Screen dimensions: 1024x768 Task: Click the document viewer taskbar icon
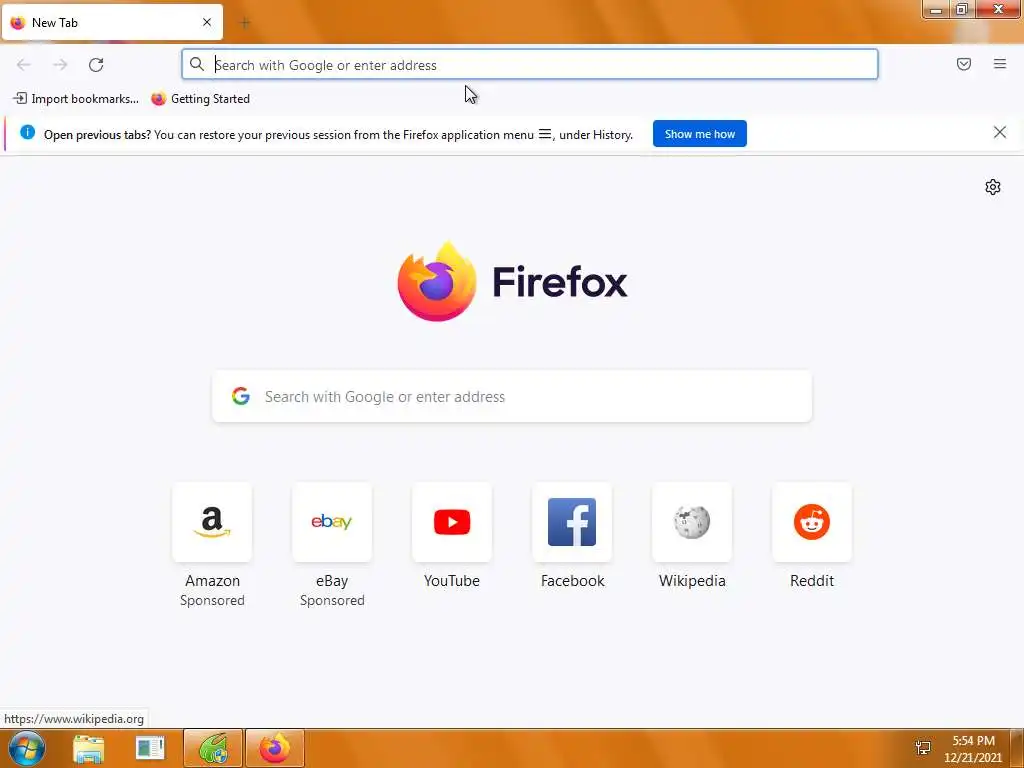(x=150, y=748)
